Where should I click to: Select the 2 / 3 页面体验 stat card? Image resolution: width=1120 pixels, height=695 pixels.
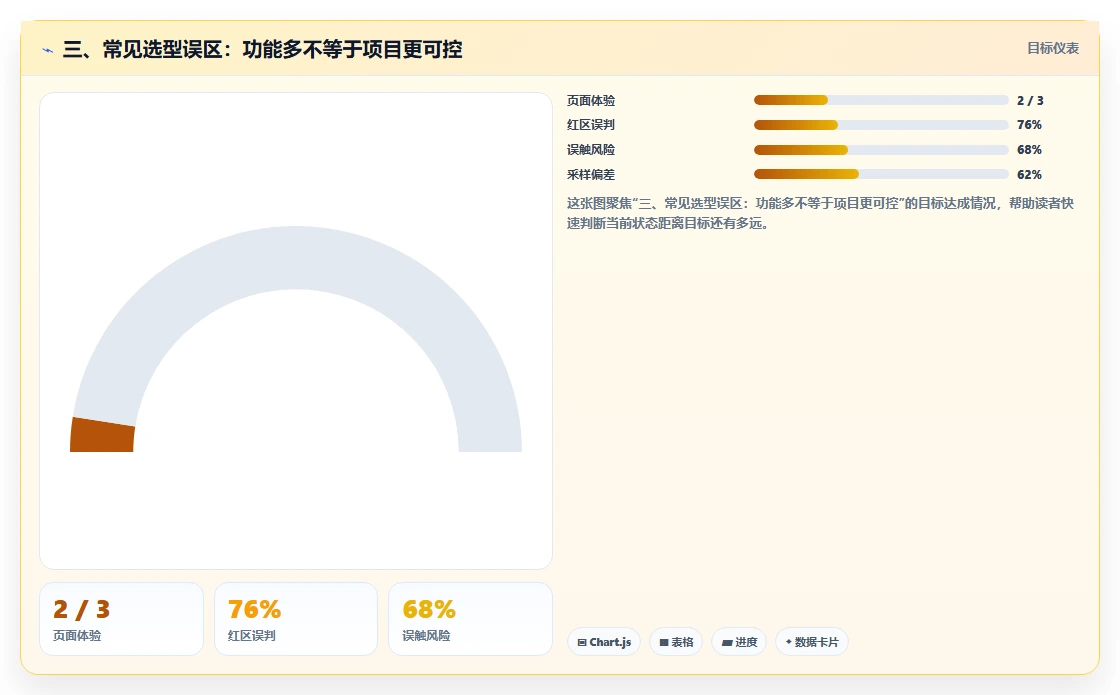(x=121, y=619)
